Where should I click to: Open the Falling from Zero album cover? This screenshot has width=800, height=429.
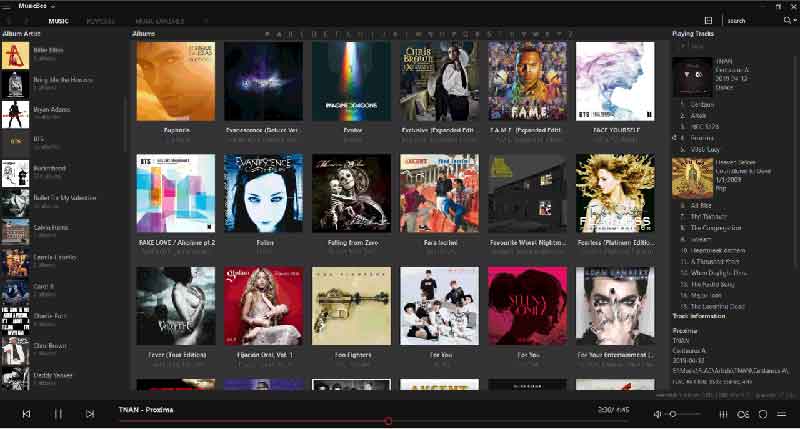pyautogui.click(x=352, y=193)
